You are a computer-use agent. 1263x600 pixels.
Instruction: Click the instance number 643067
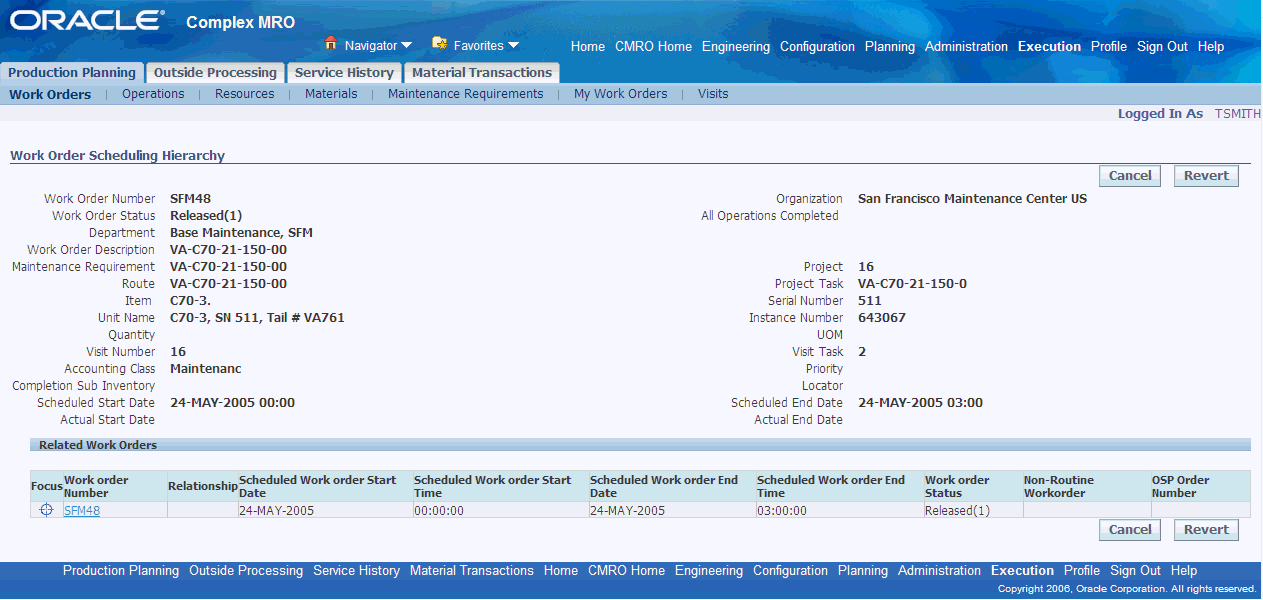point(882,318)
